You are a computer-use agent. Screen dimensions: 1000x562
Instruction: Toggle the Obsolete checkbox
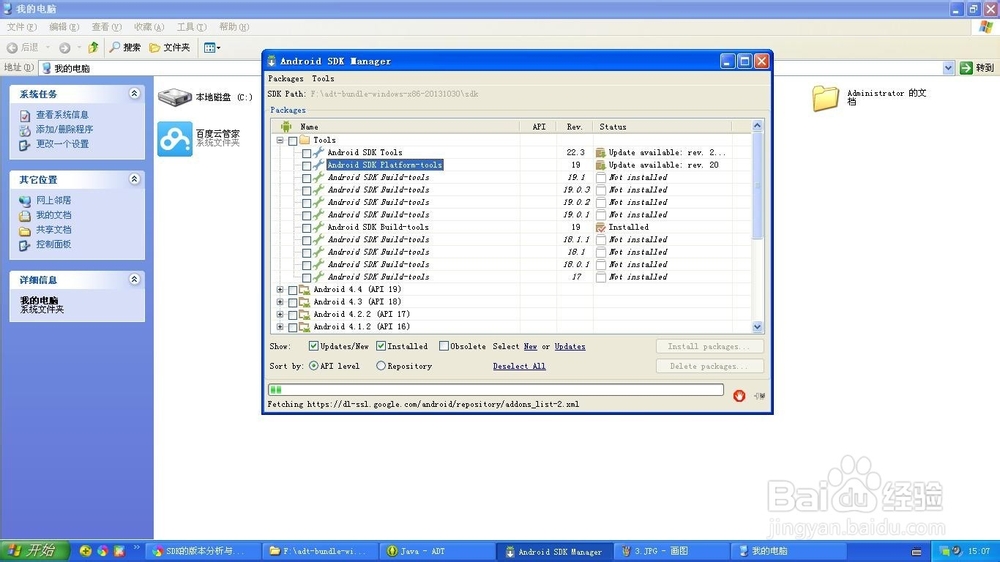[x=443, y=346]
